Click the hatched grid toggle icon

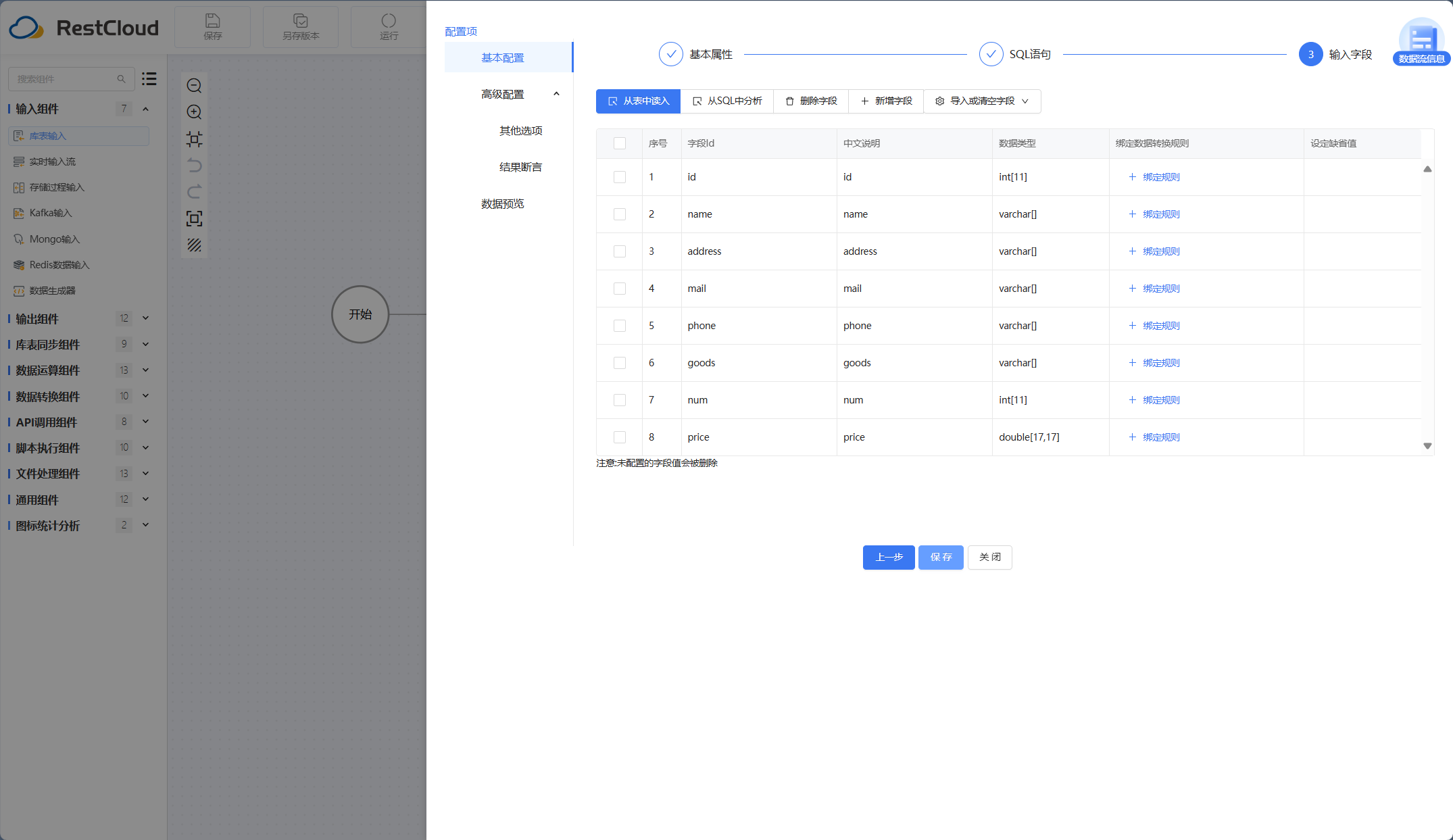pos(194,245)
